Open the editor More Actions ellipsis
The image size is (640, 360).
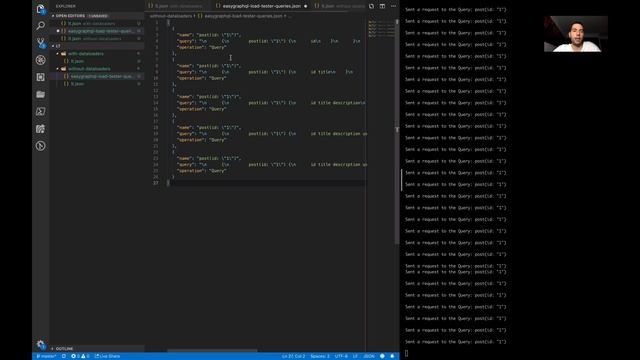point(393,6)
